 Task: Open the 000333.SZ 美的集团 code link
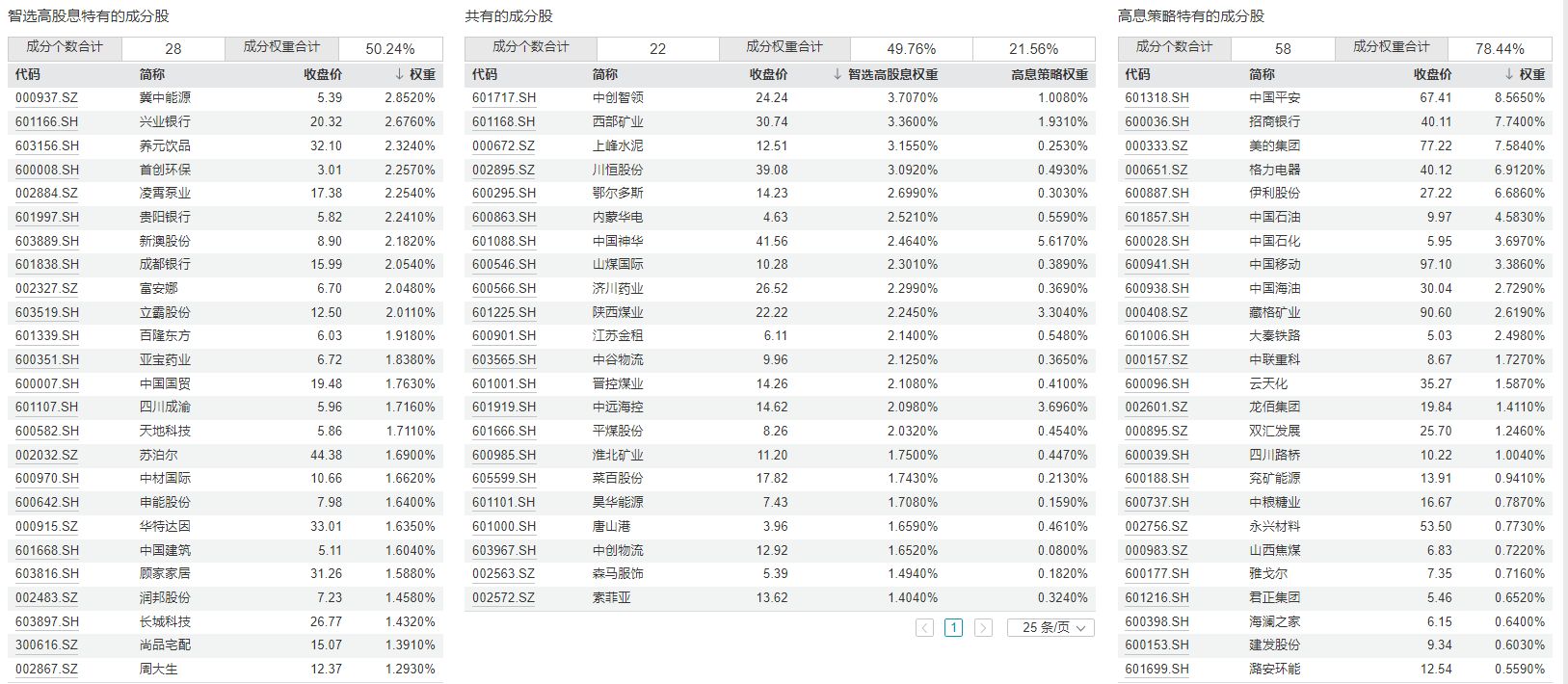[1156, 146]
